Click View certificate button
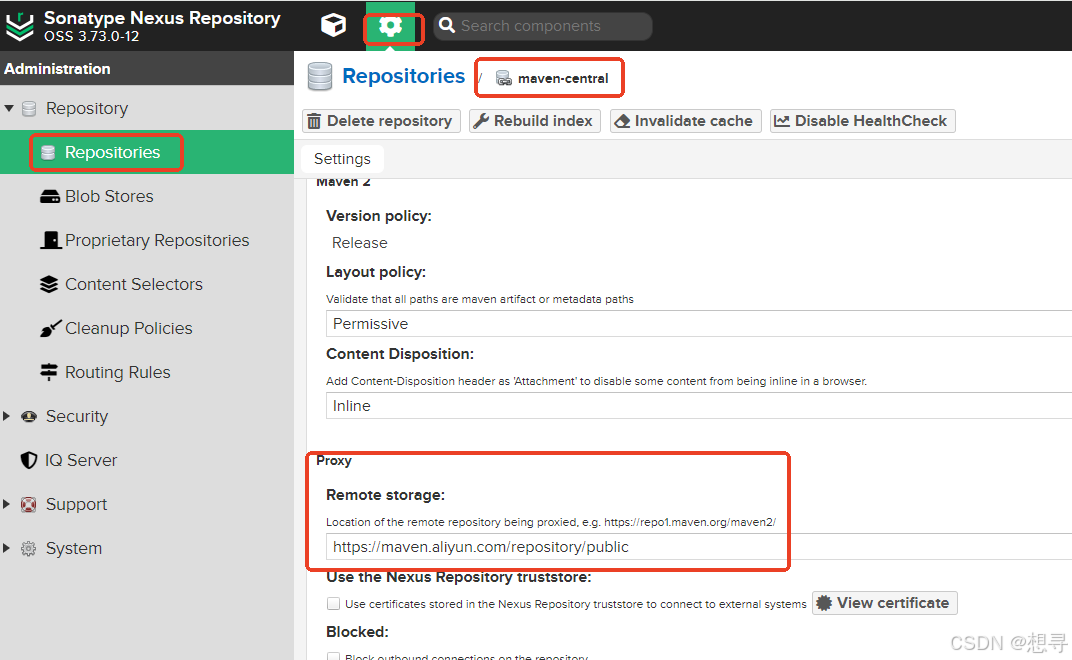The height and width of the screenshot is (660, 1072). click(885, 603)
